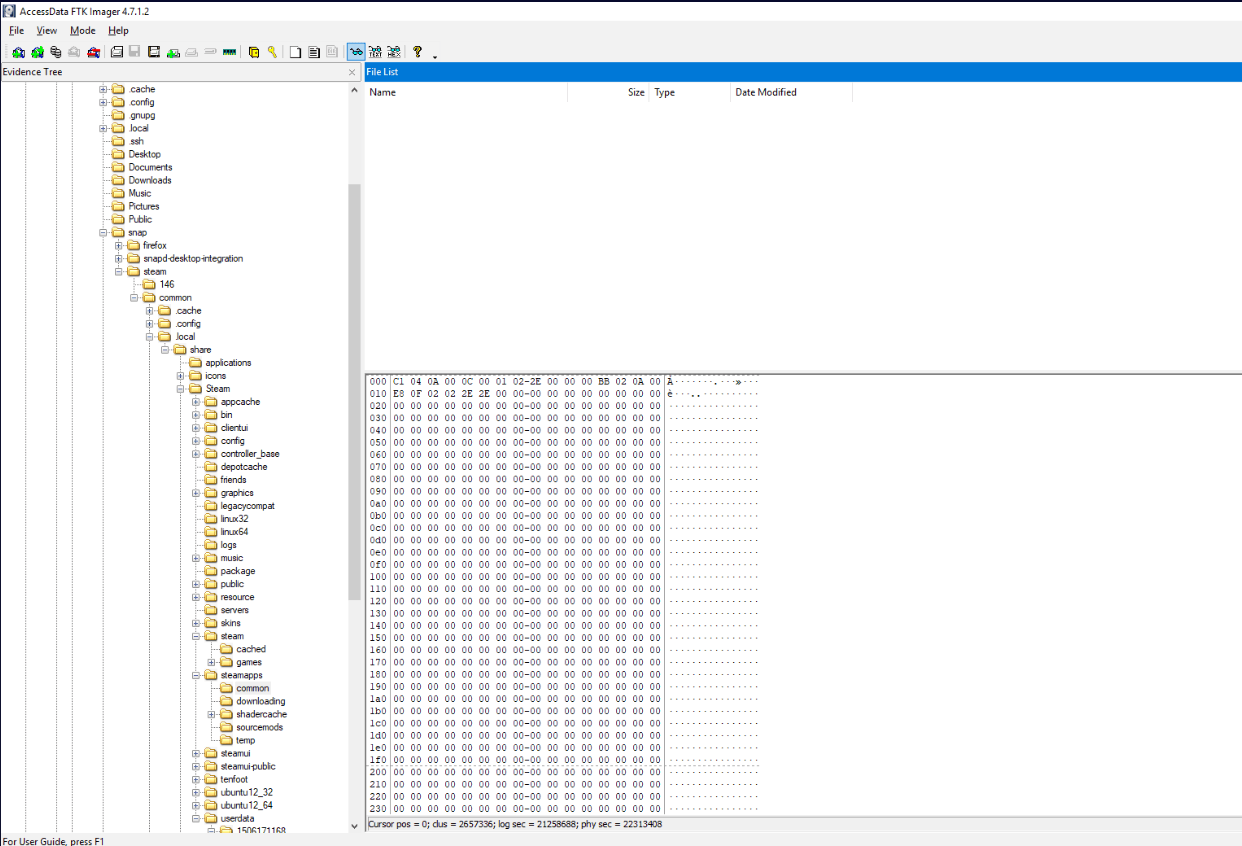
Task: Click the Export Directory Listing icon
Action: 332,52
